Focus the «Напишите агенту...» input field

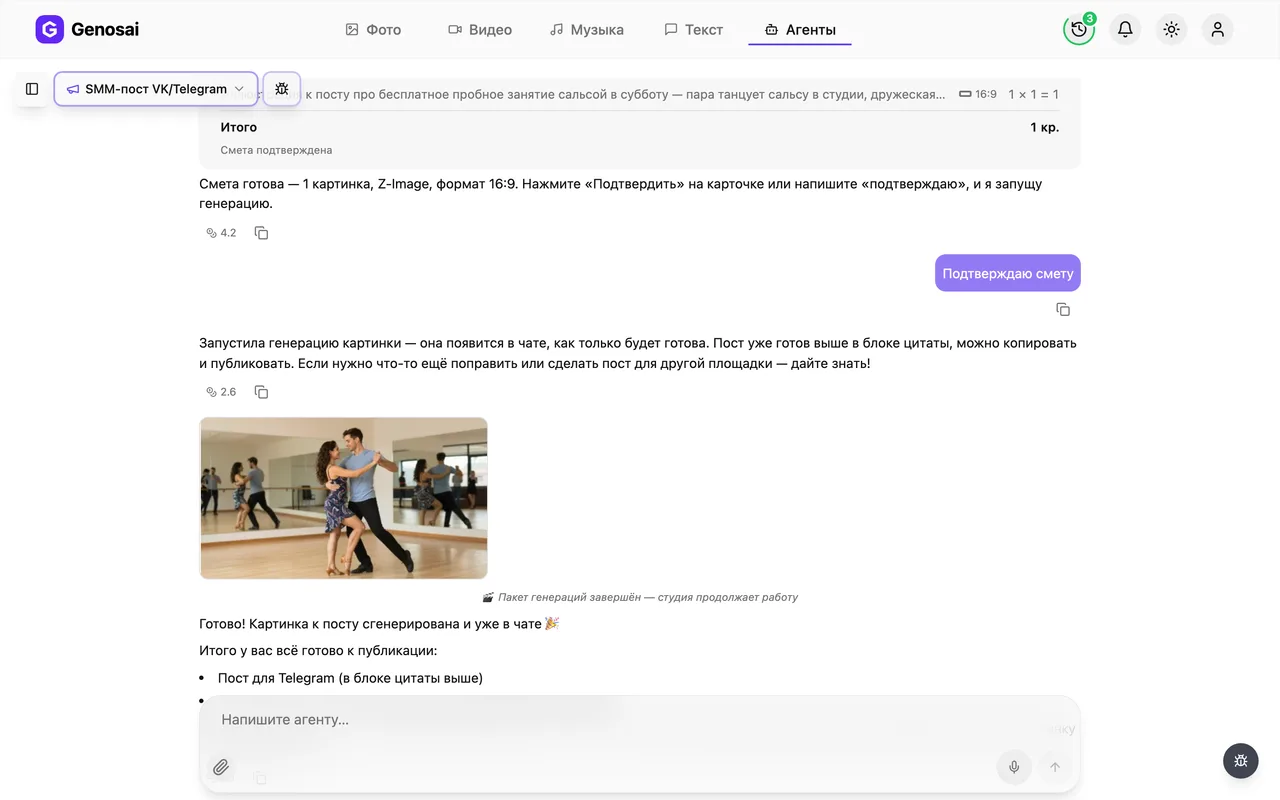640,720
